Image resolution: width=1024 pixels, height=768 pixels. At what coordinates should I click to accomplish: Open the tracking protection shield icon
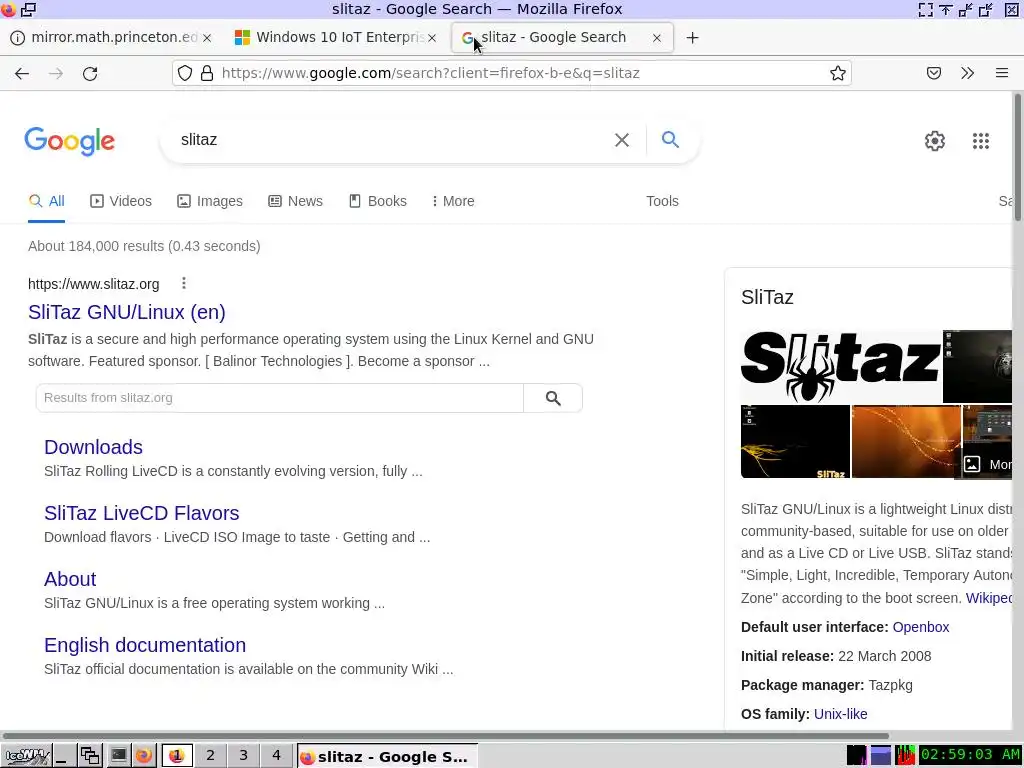(x=185, y=73)
